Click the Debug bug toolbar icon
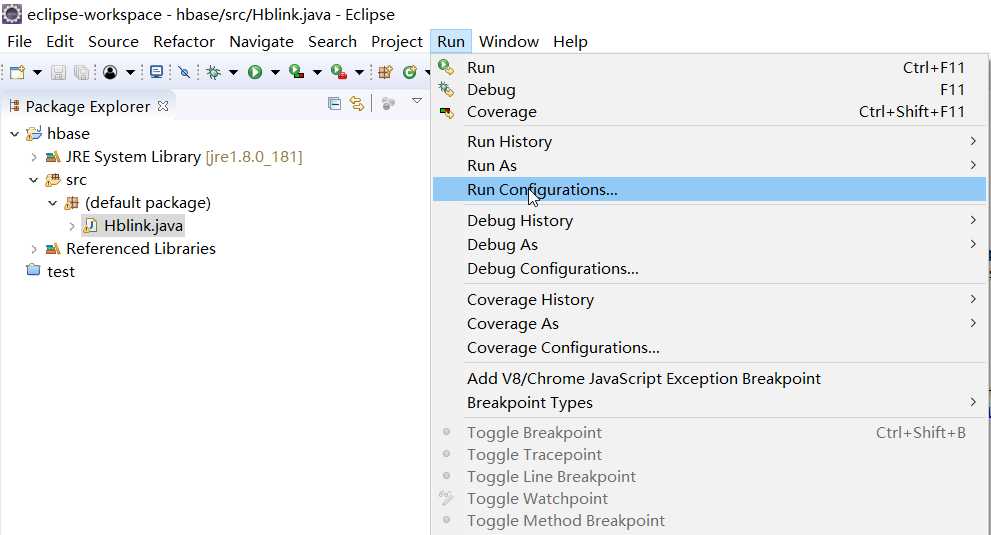 pyautogui.click(x=214, y=72)
